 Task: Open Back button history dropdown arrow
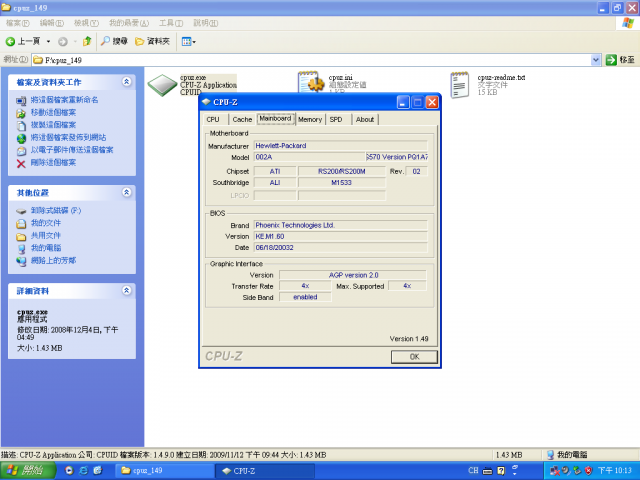48,41
